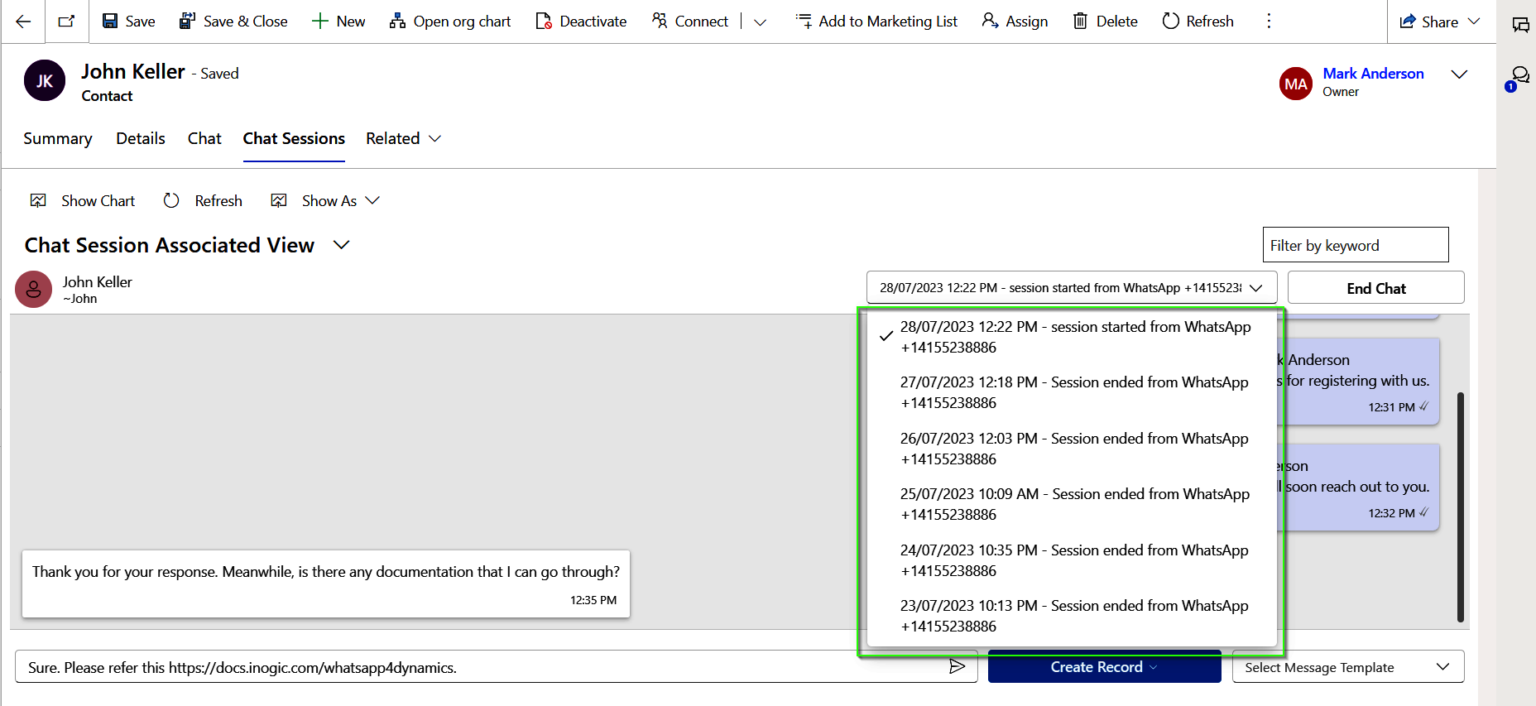
Task: Open Mark Anderson owner link
Action: pos(1372,74)
